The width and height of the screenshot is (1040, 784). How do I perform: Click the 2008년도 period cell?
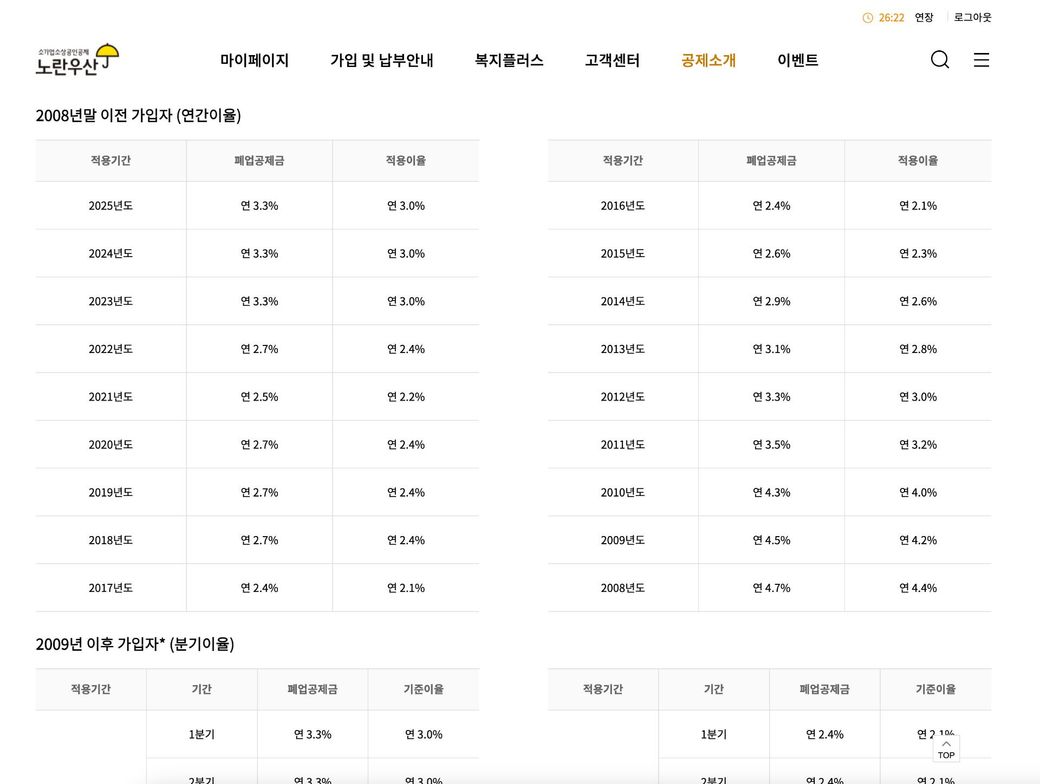point(622,588)
